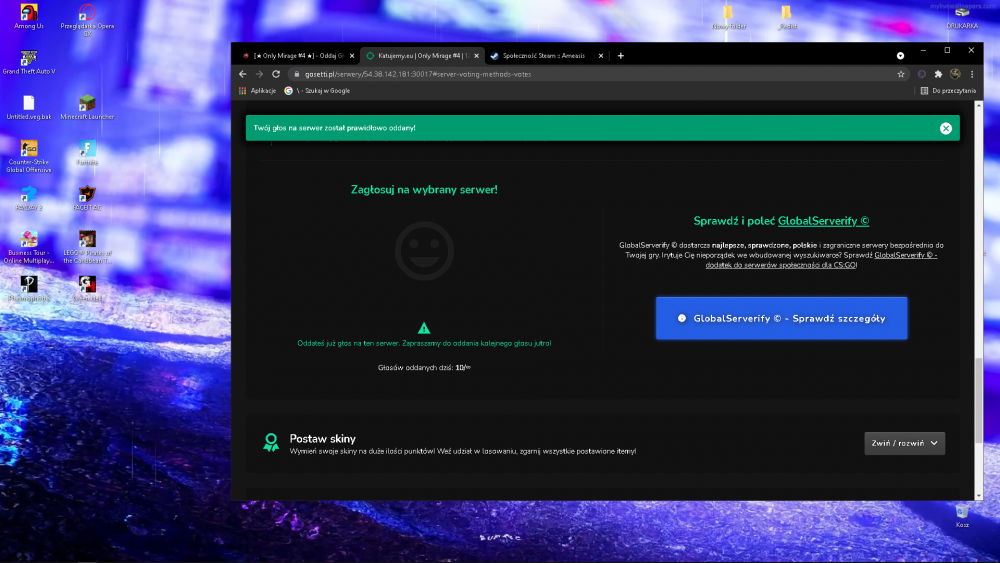Open GlobalServerify © heading link
1000x563 pixels.
pyautogui.click(x=823, y=221)
